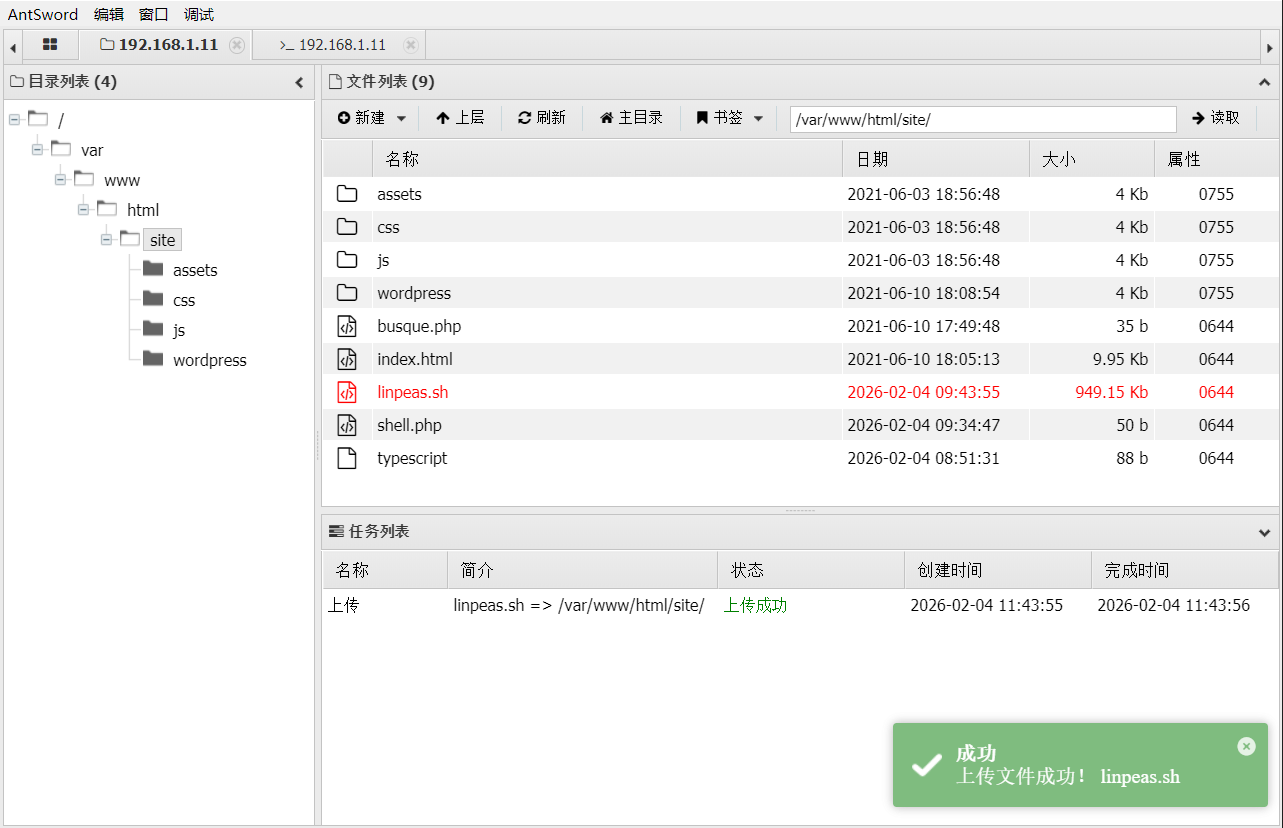This screenshot has height=828, width=1283.
Task: Collapse the html tree node
Action: coord(84,210)
